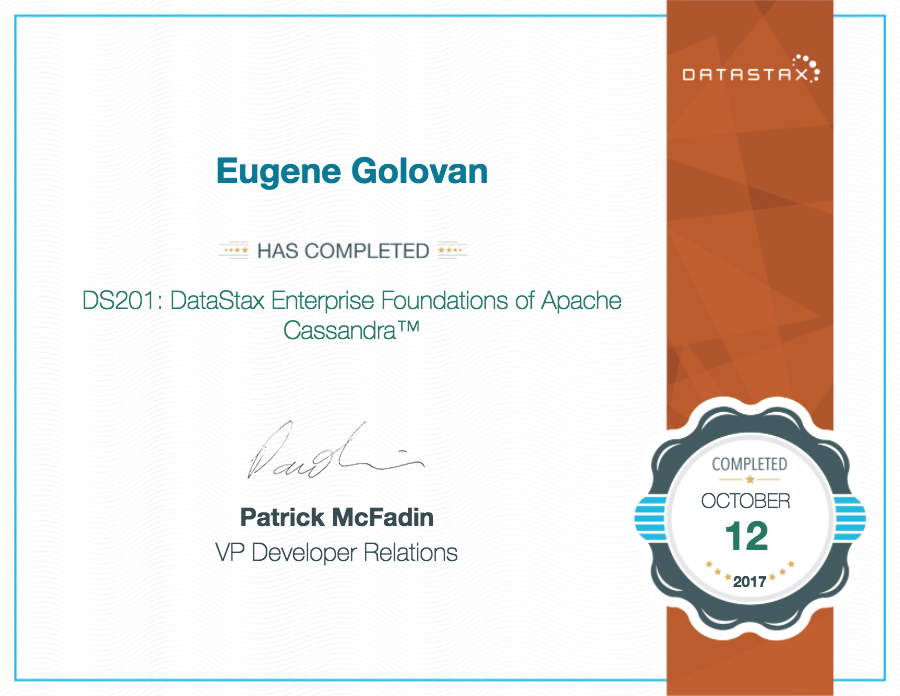This screenshot has height=696, width=900.
Task: Click COMPLETED text in the badge
Action: pyautogui.click(x=750, y=464)
